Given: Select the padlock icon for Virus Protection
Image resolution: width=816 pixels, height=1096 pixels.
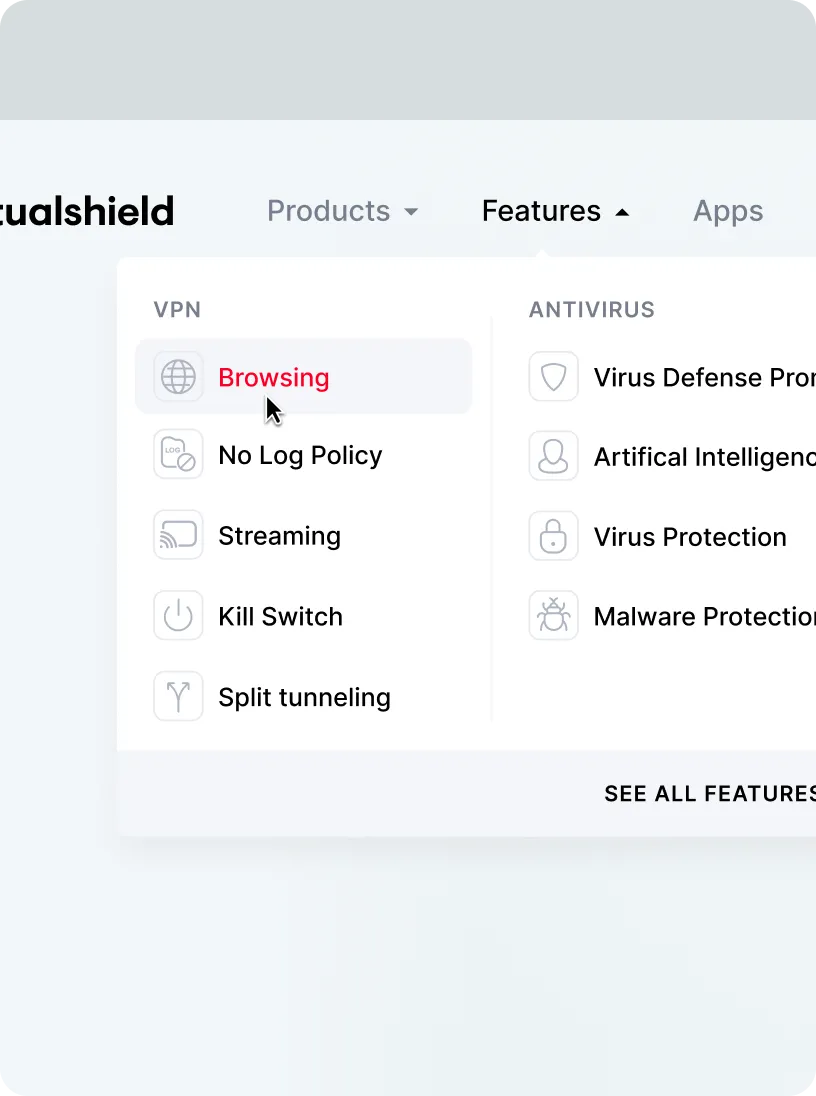Looking at the screenshot, I should [x=553, y=536].
